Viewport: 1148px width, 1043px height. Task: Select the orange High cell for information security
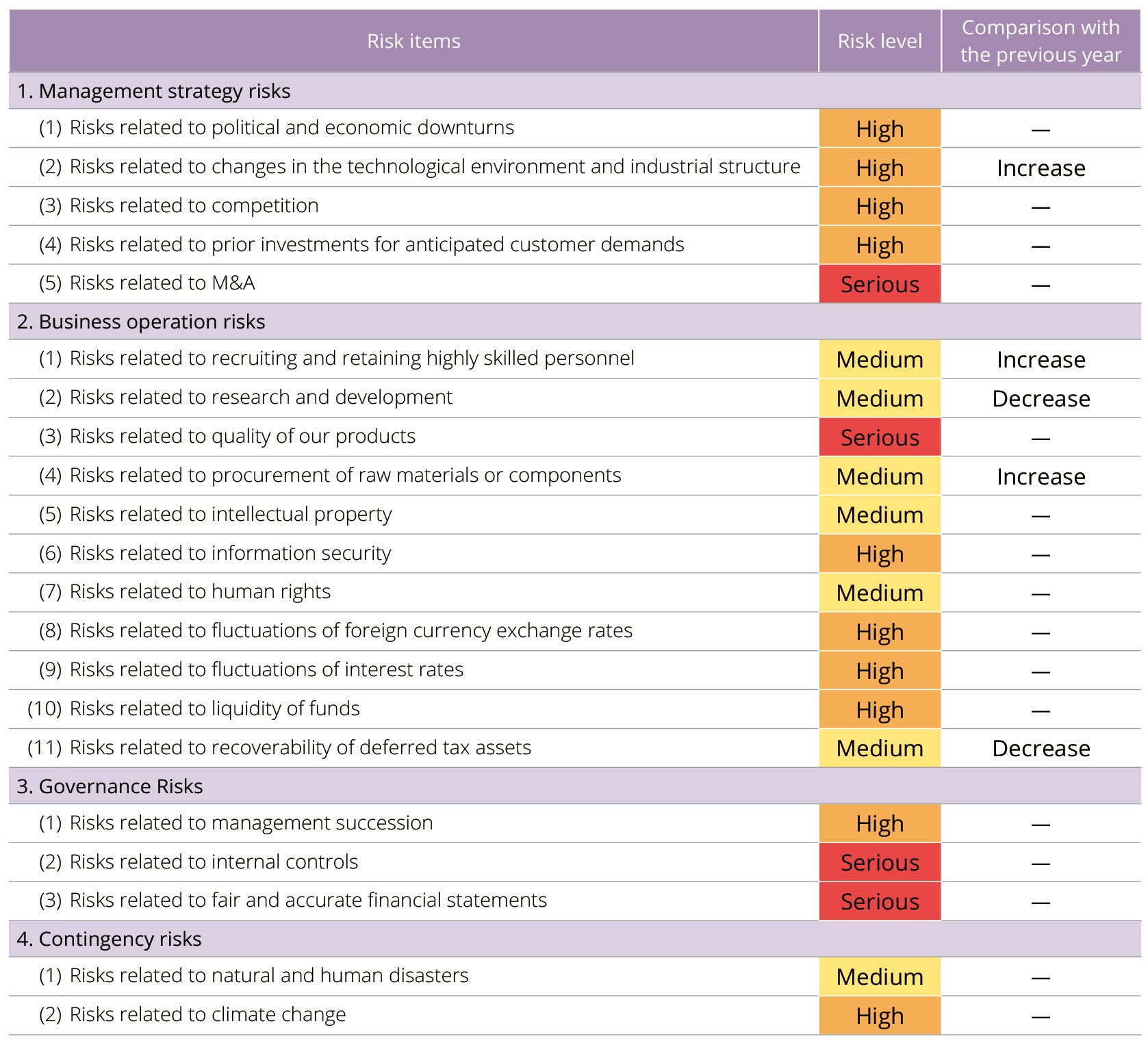tap(880, 554)
